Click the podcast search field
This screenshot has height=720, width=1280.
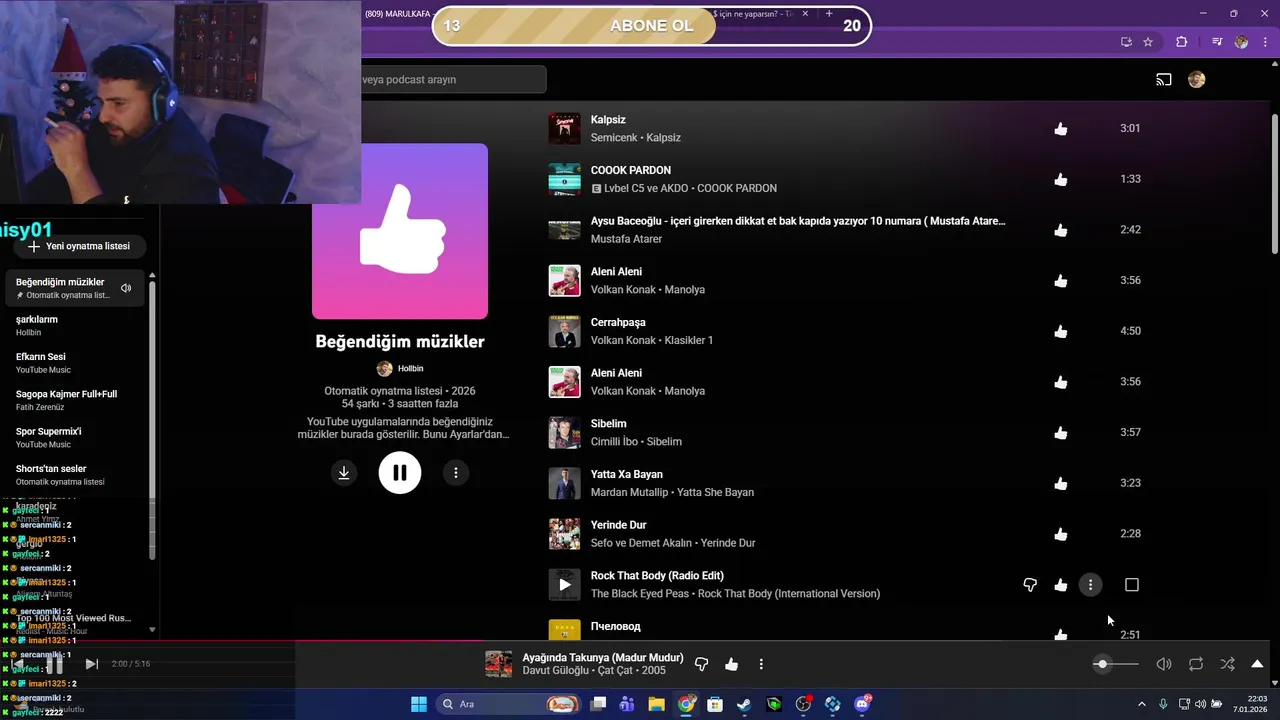pos(453,80)
